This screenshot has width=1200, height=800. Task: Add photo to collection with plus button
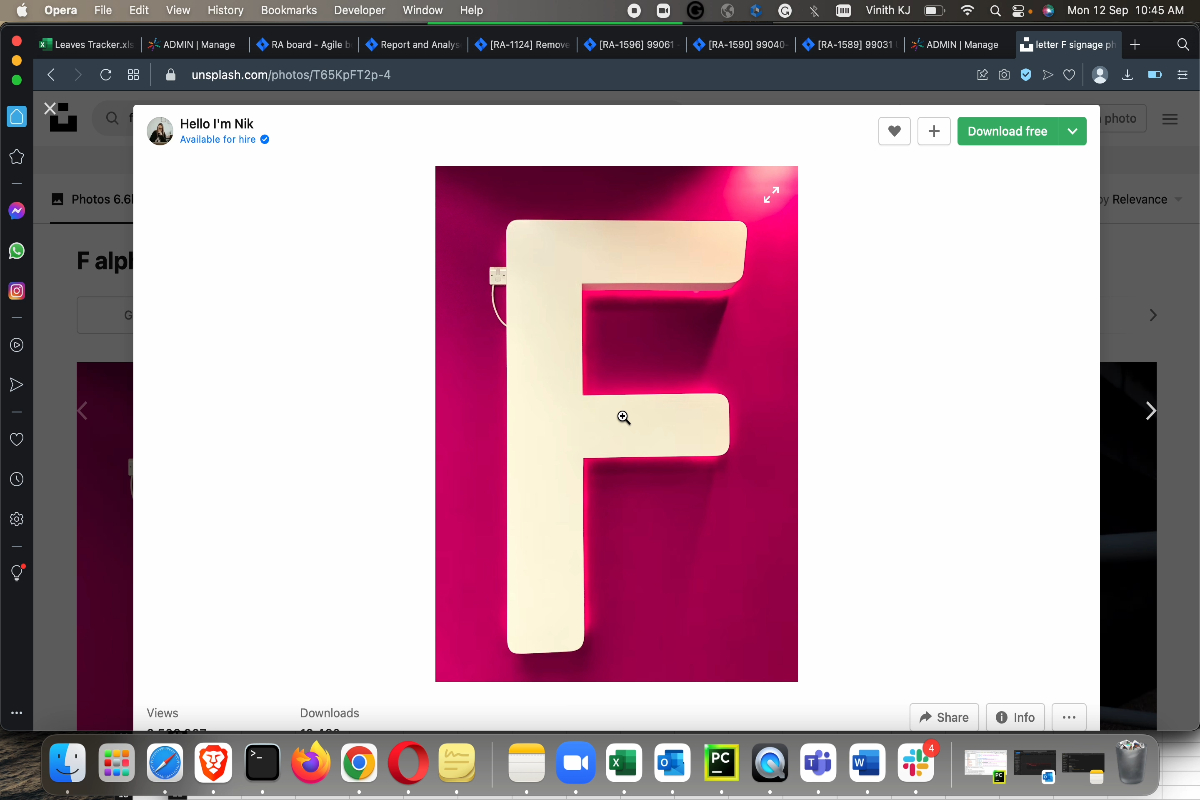[934, 131]
